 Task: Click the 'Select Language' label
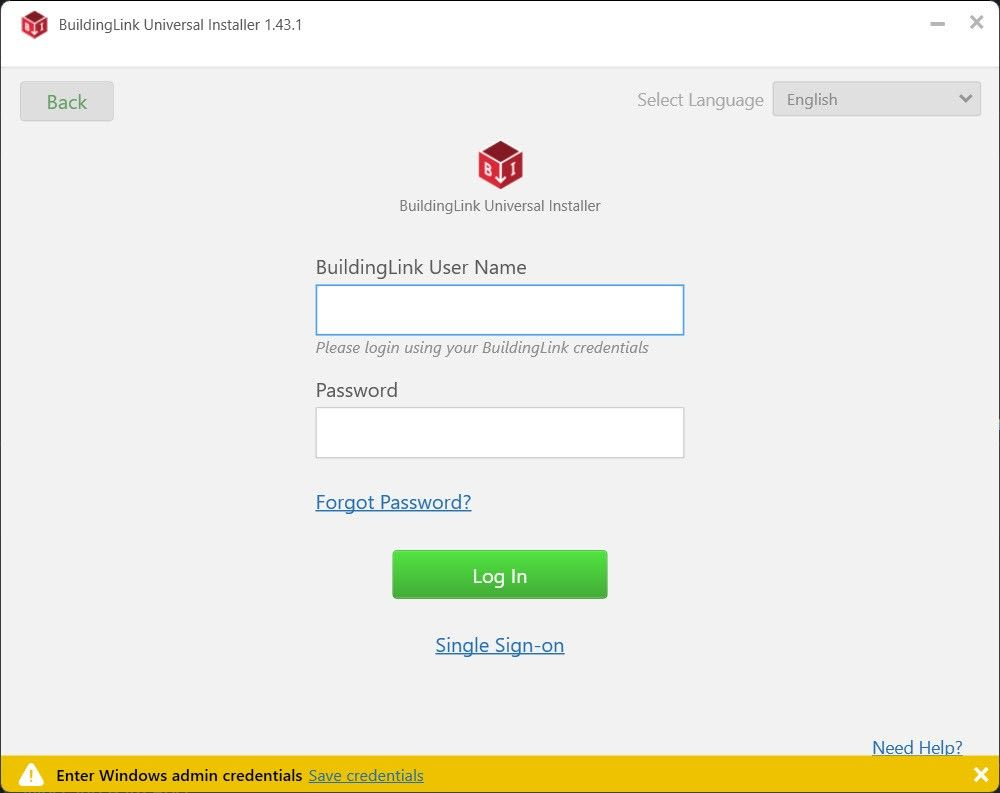point(700,100)
